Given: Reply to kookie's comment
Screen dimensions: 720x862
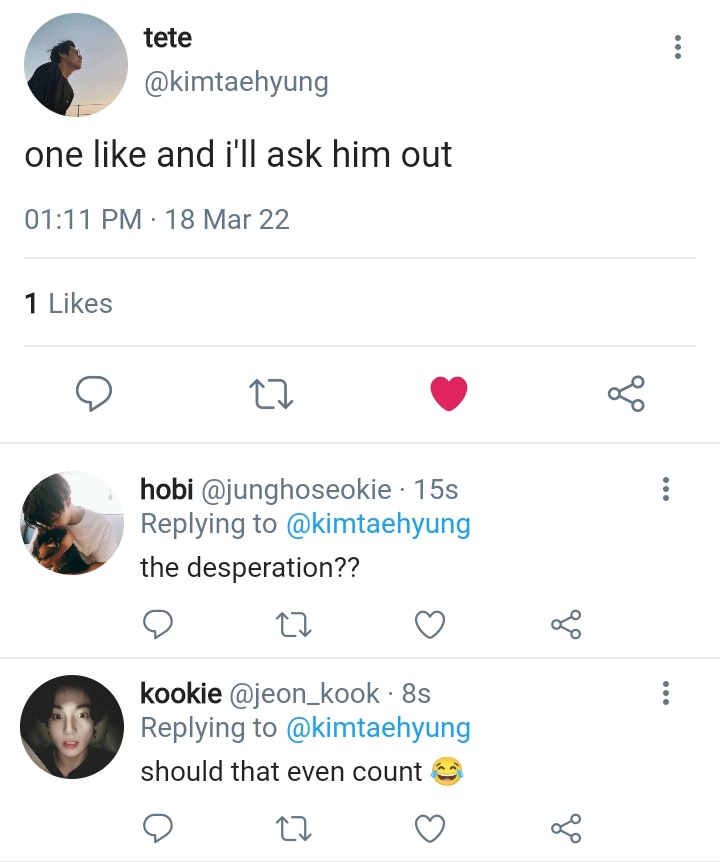Looking at the screenshot, I should [x=158, y=828].
